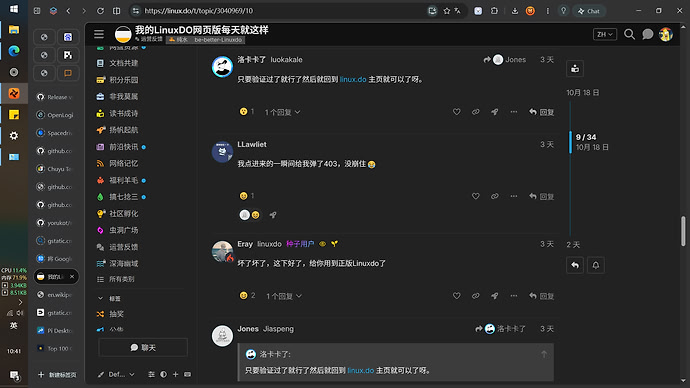Switch to the Pi Deskto tab
This screenshot has width=690, height=388.
56,330
